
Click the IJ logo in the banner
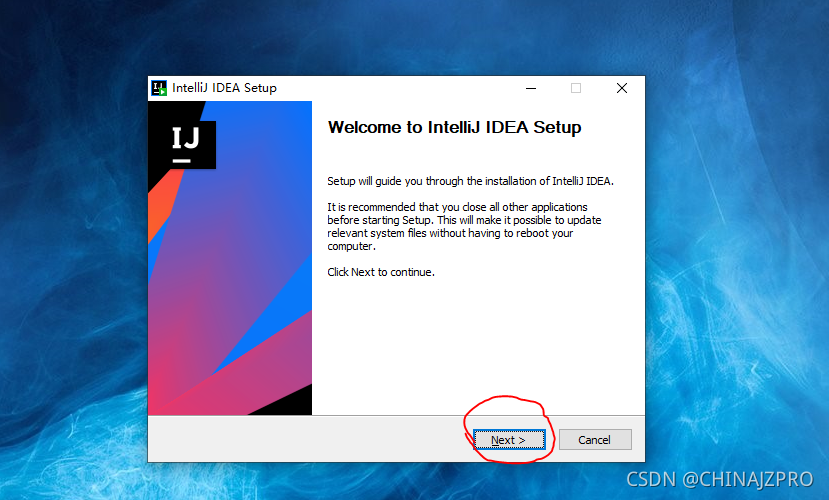click(186, 144)
